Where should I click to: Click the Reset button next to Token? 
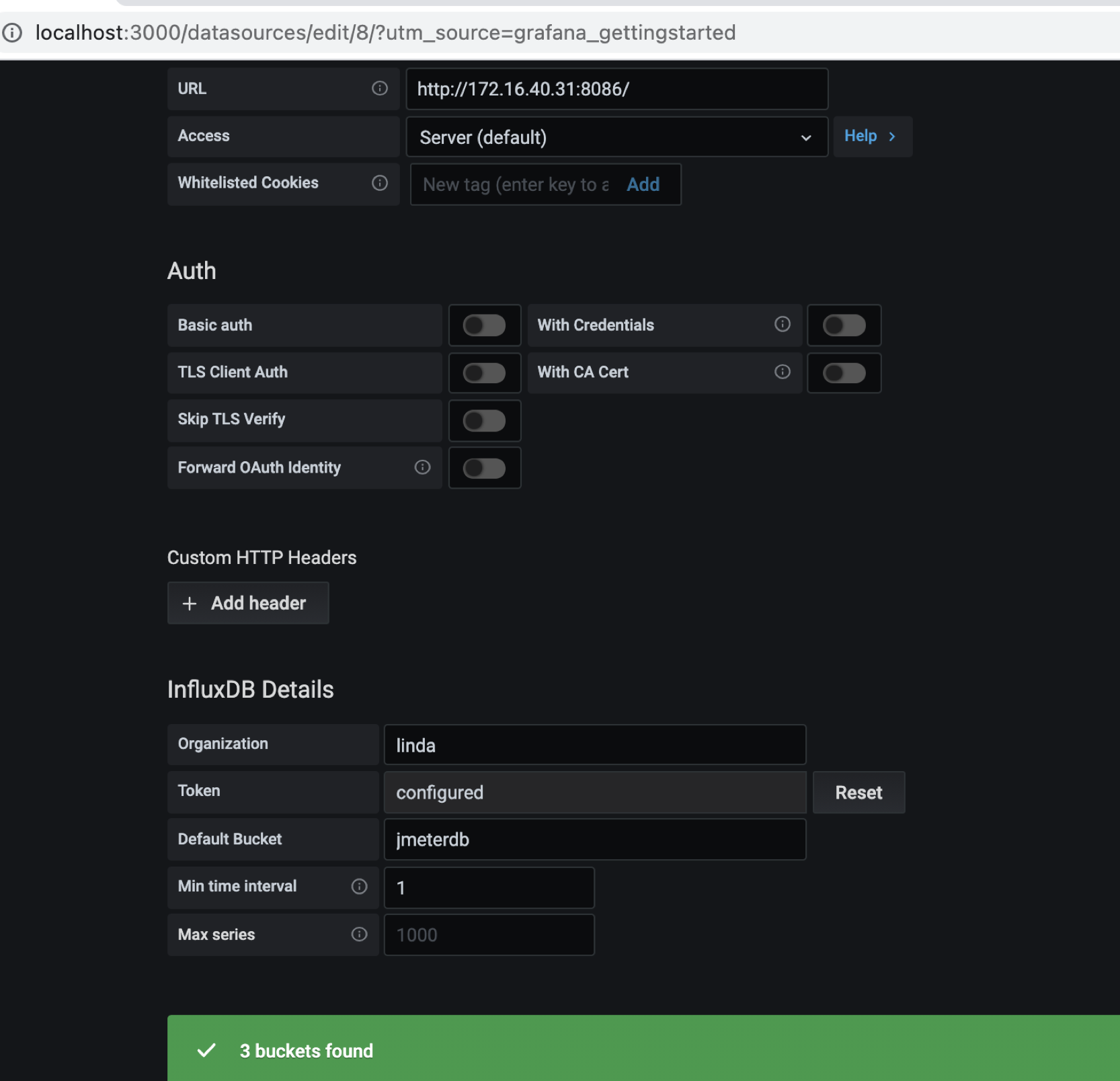(x=858, y=792)
